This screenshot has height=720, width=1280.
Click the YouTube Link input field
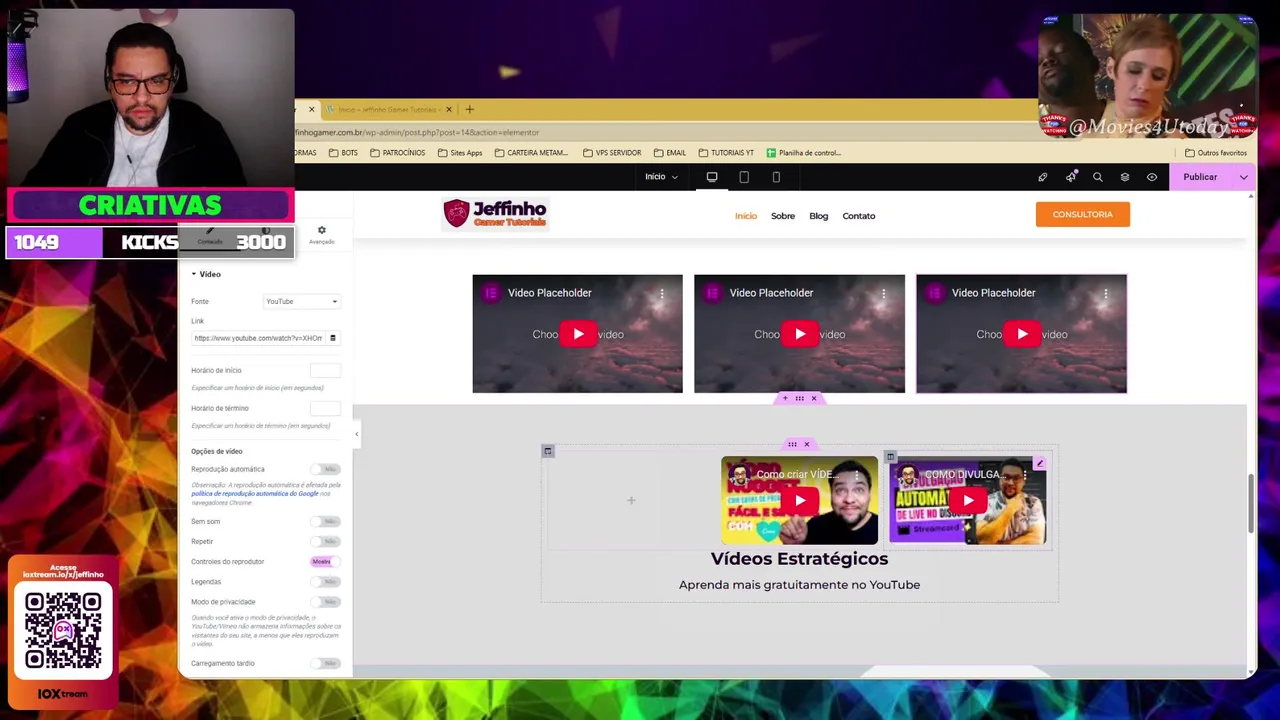[x=258, y=338]
